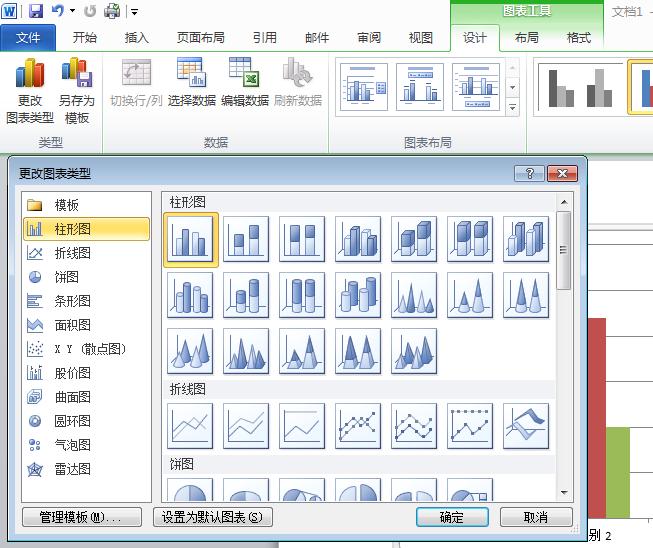Pick the 3-D column chart in first row end

click(x=526, y=239)
